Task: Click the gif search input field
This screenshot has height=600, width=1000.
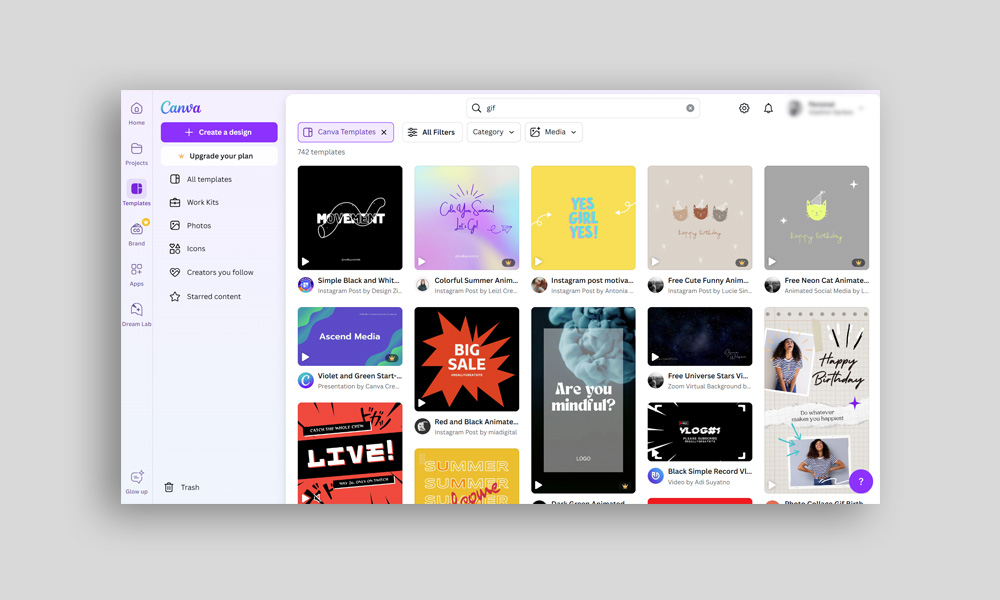Action: click(x=580, y=108)
